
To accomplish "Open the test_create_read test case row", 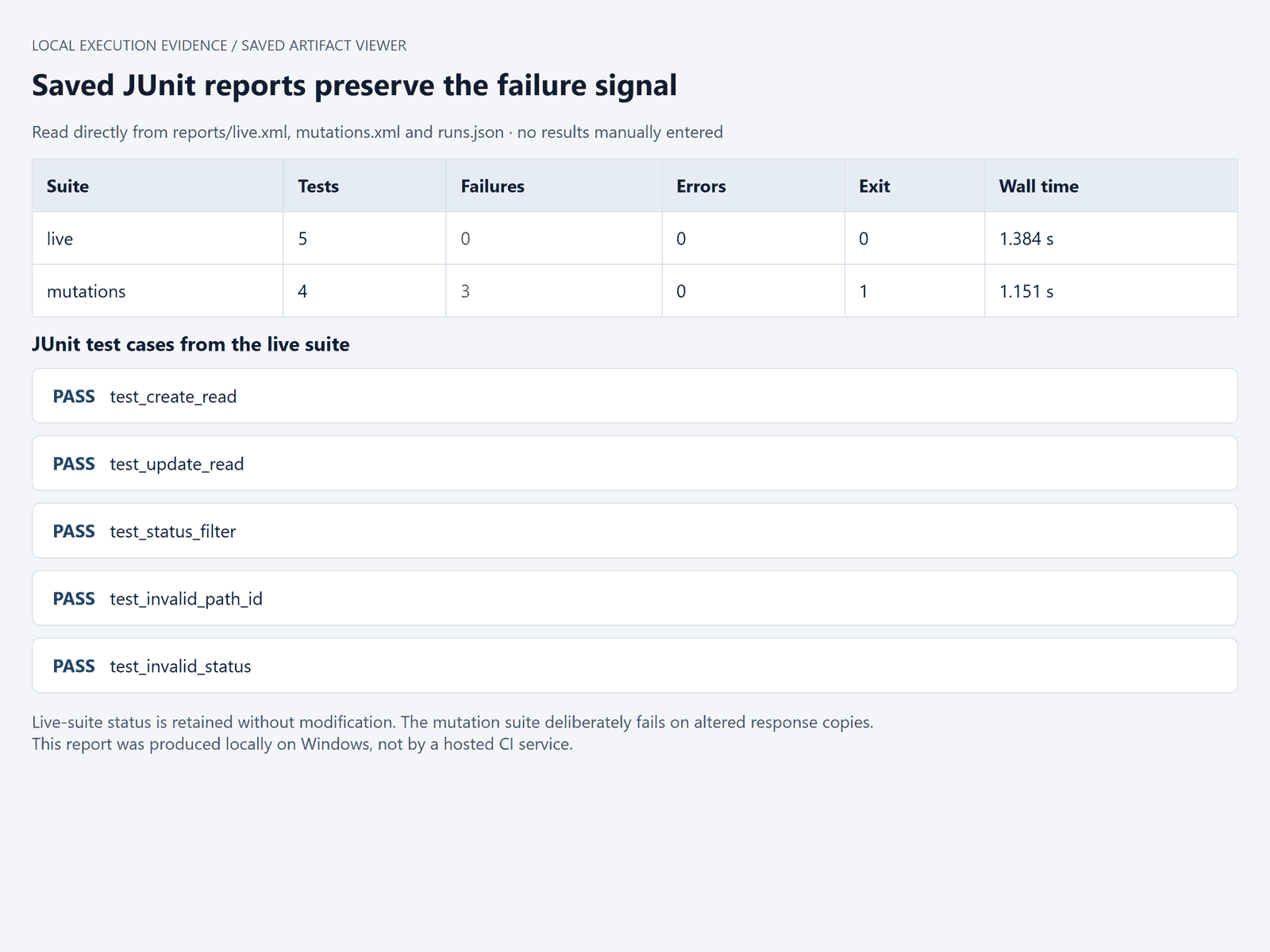I will 634,396.
